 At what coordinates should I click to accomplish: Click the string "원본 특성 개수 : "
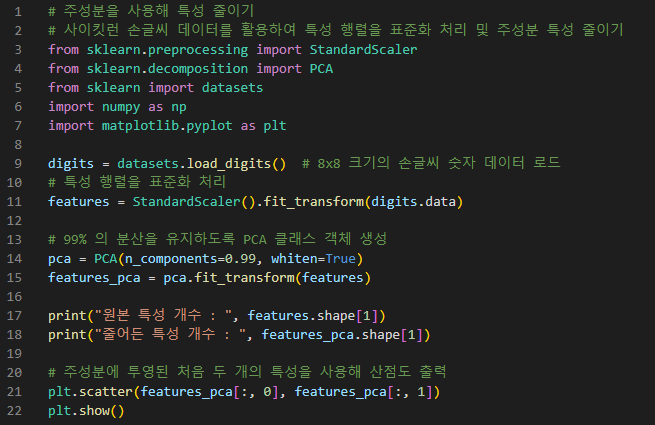click(164, 316)
